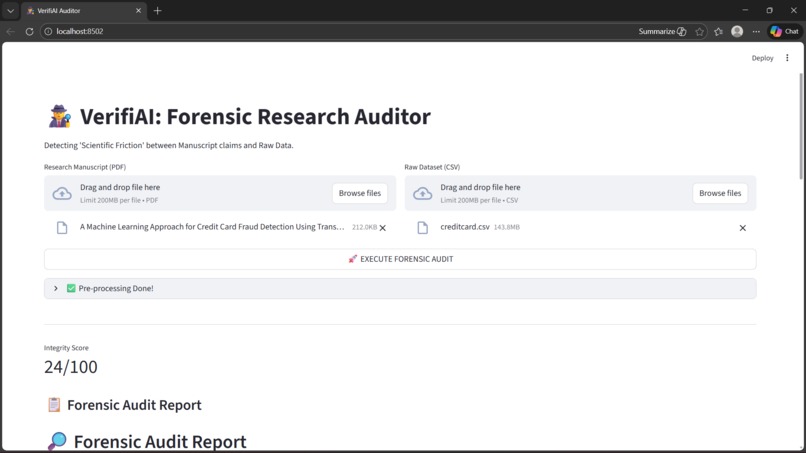Click the 24/100 integrity score value
806x453 pixels.
click(71, 367)
